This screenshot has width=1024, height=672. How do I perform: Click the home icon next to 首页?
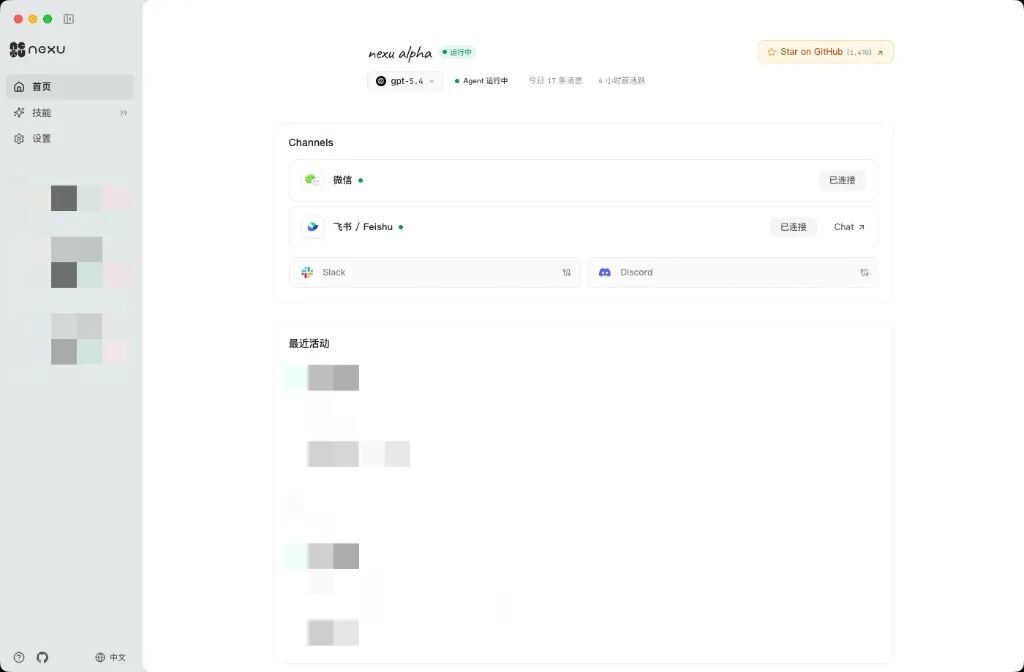click(x=19, y=86)
